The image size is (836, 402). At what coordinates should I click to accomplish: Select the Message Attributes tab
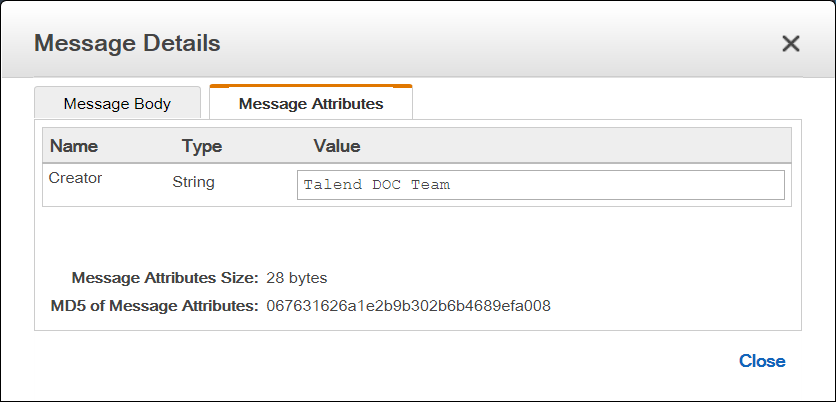click(311, 103)
